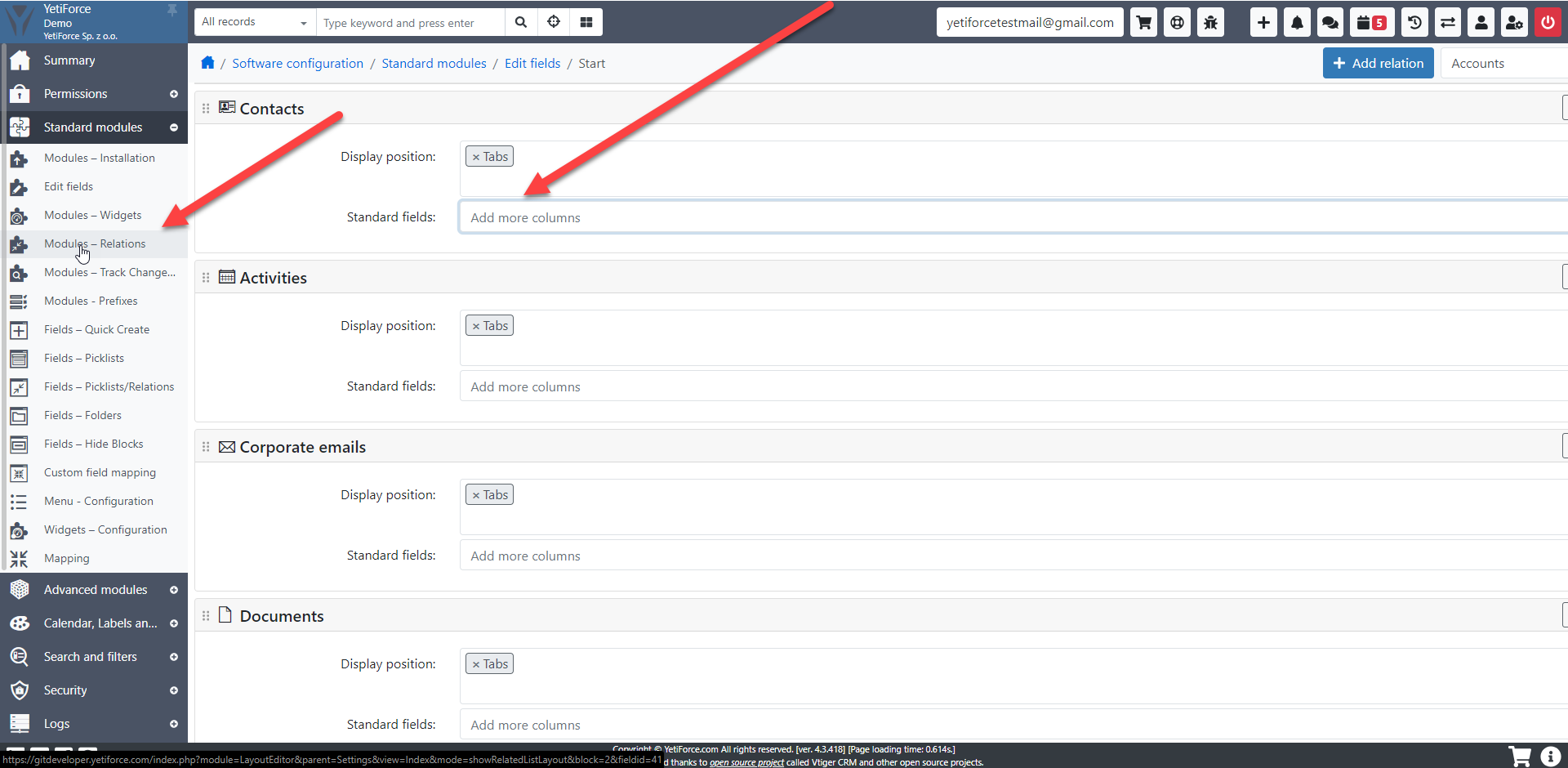Click the keyword search input field
Image resolution: width=1568 pixels, height=768 pixels.
tap(411, 22)
